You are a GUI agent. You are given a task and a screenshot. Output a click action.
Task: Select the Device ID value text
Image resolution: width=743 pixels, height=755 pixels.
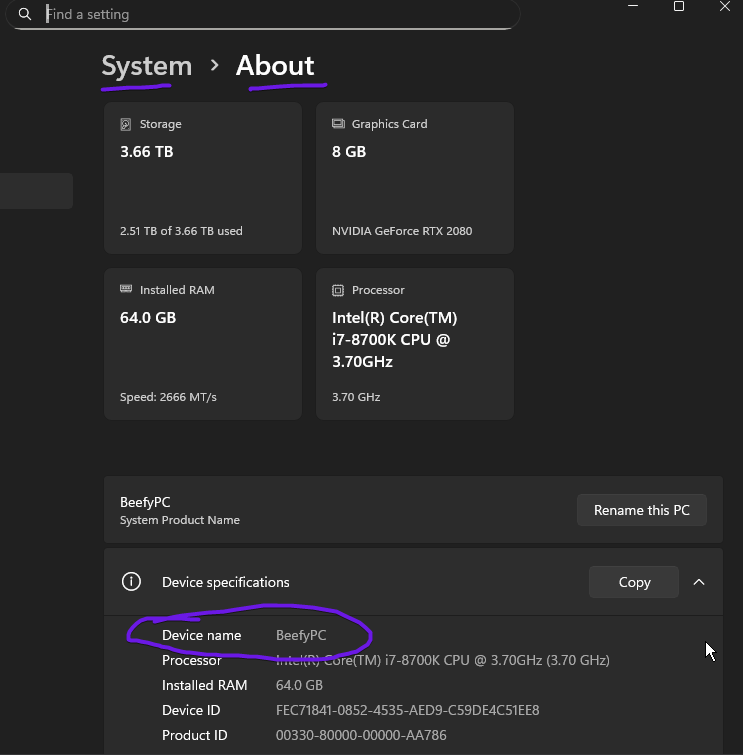[x=407, y=710]
